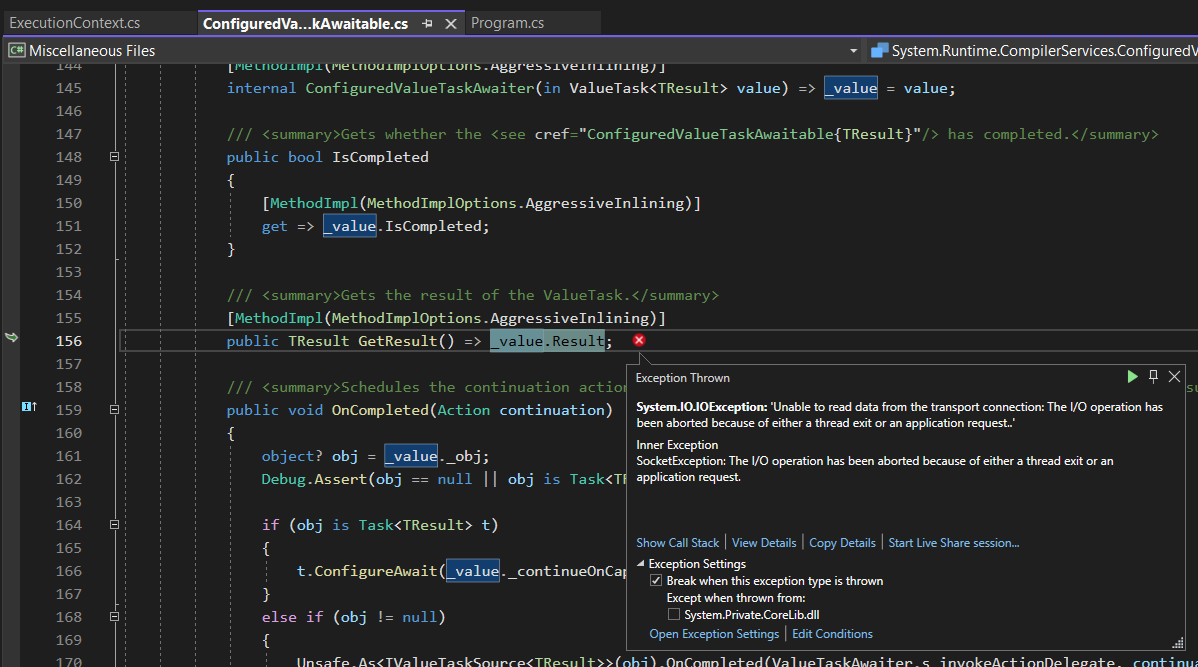Click the type icon beside System.Runtime.CompilerServices
This screenshot has width=1198, height=667.
coord(879,50)
